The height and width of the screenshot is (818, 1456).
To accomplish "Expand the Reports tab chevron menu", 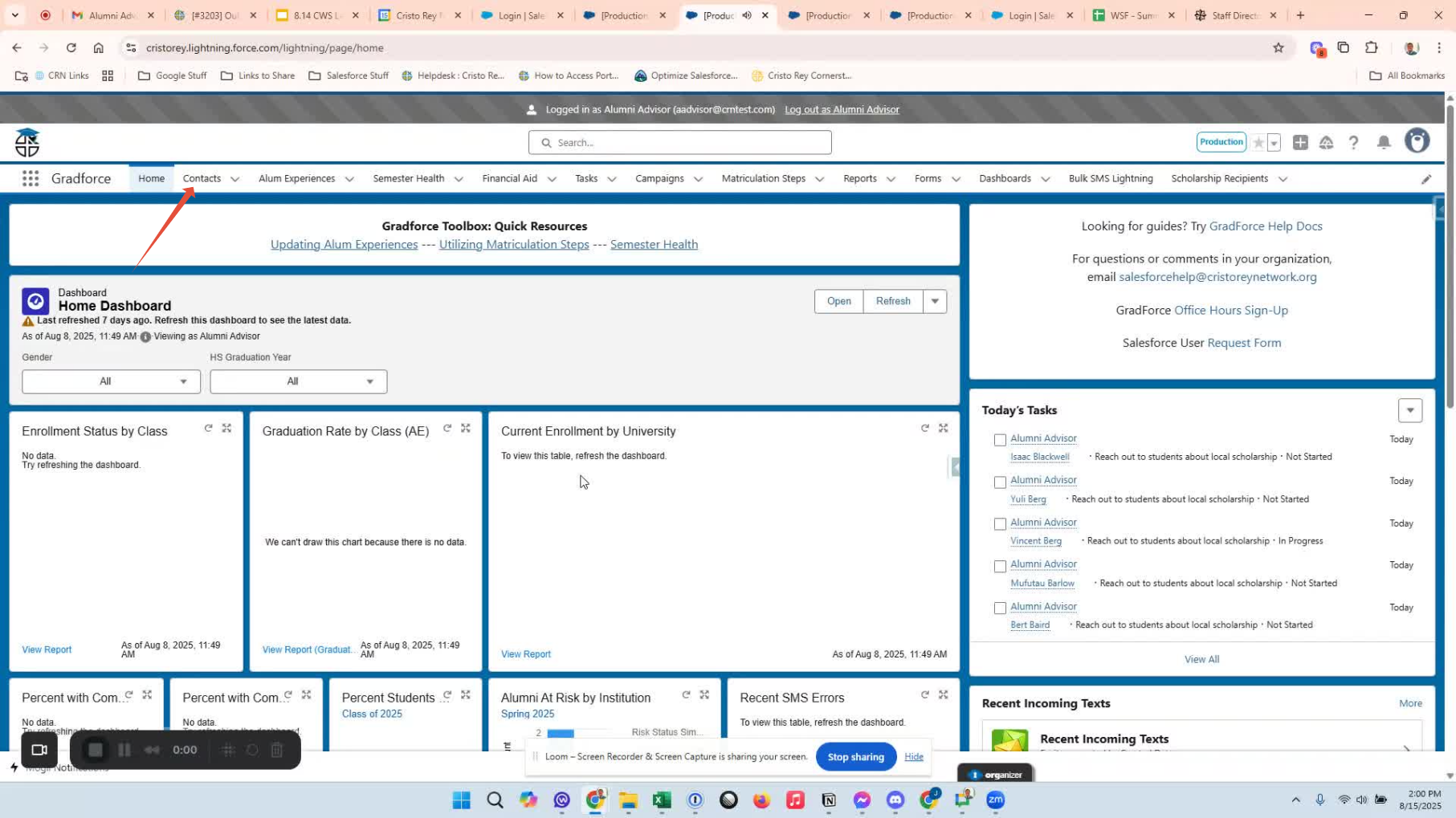I will 891,179.
